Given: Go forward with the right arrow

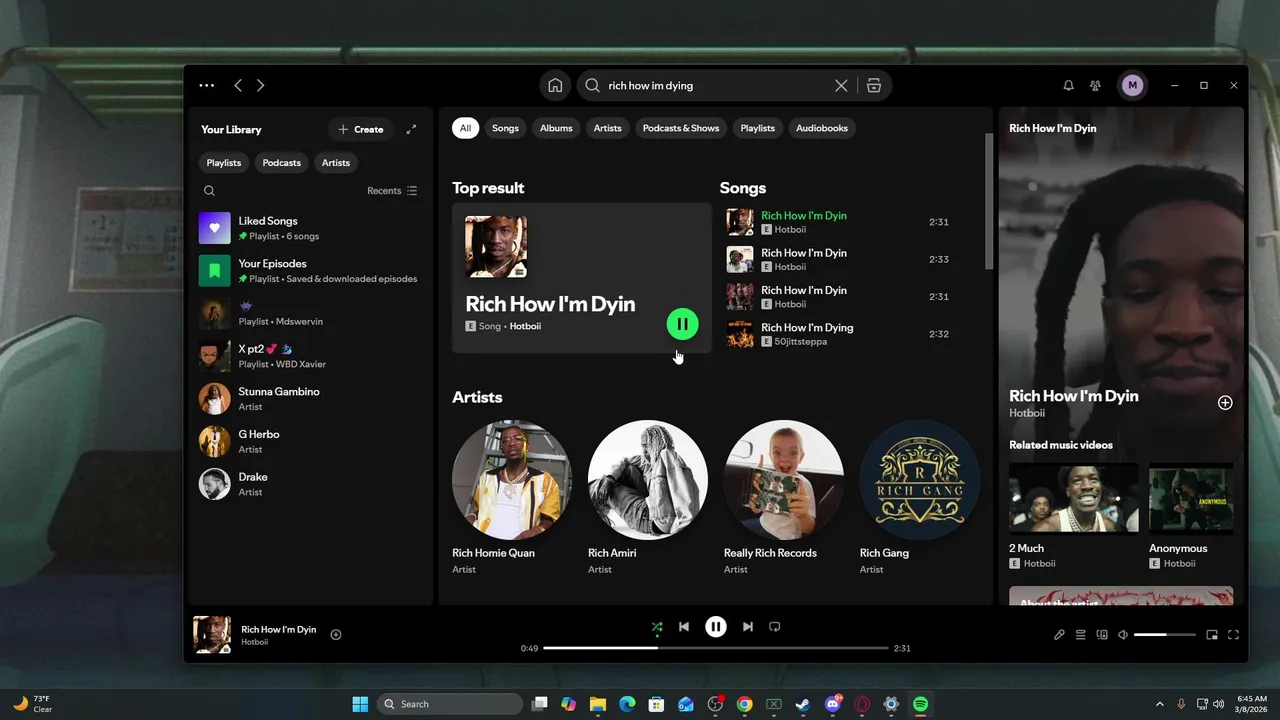Looking at the screenshot, I should [260, 86].
